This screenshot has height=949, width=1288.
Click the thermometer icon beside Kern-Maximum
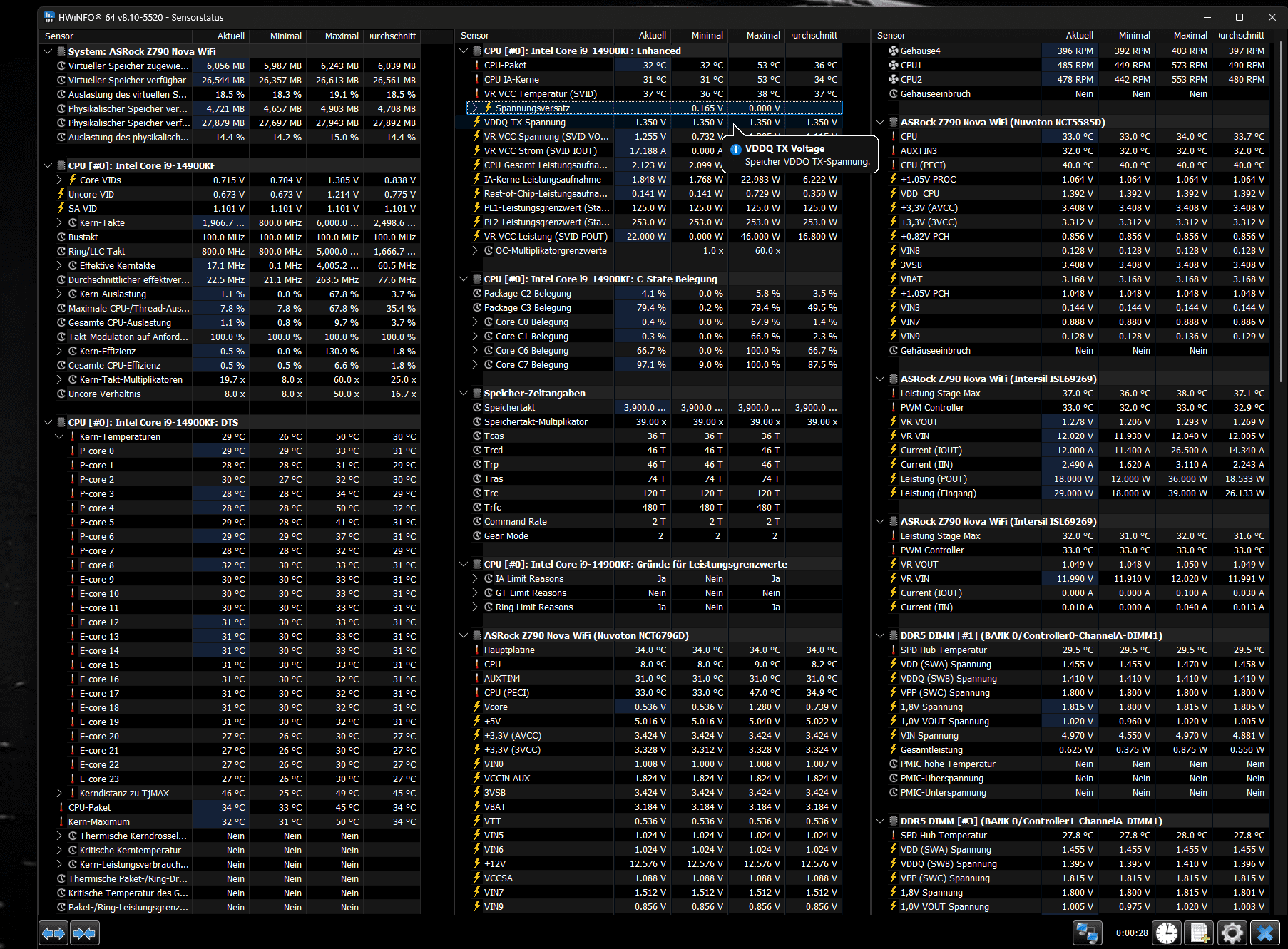61,821
